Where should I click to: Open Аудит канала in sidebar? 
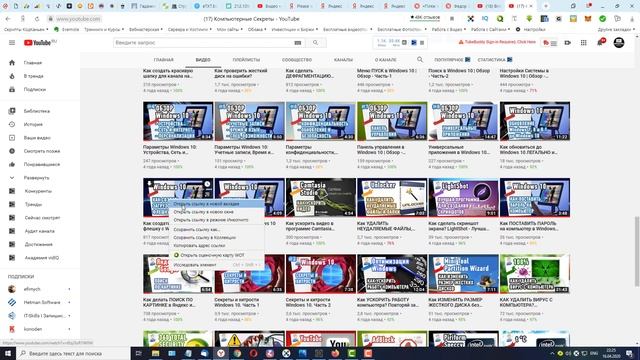point(40,231)
